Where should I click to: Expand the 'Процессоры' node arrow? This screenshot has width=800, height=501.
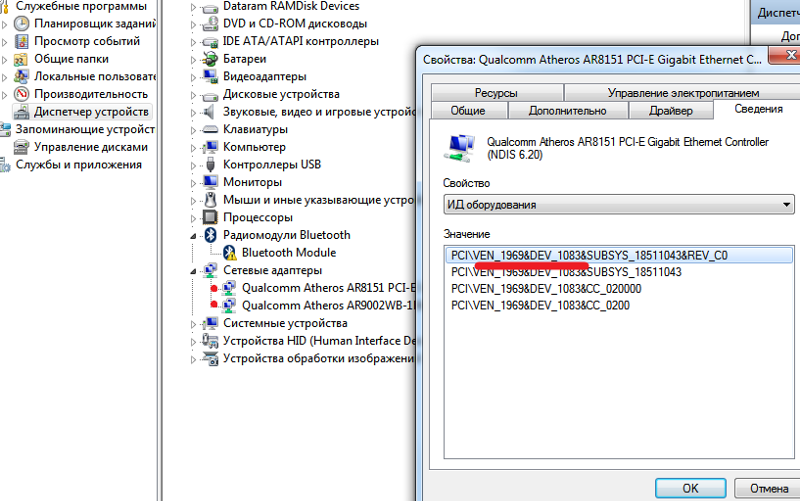point(193,218)
